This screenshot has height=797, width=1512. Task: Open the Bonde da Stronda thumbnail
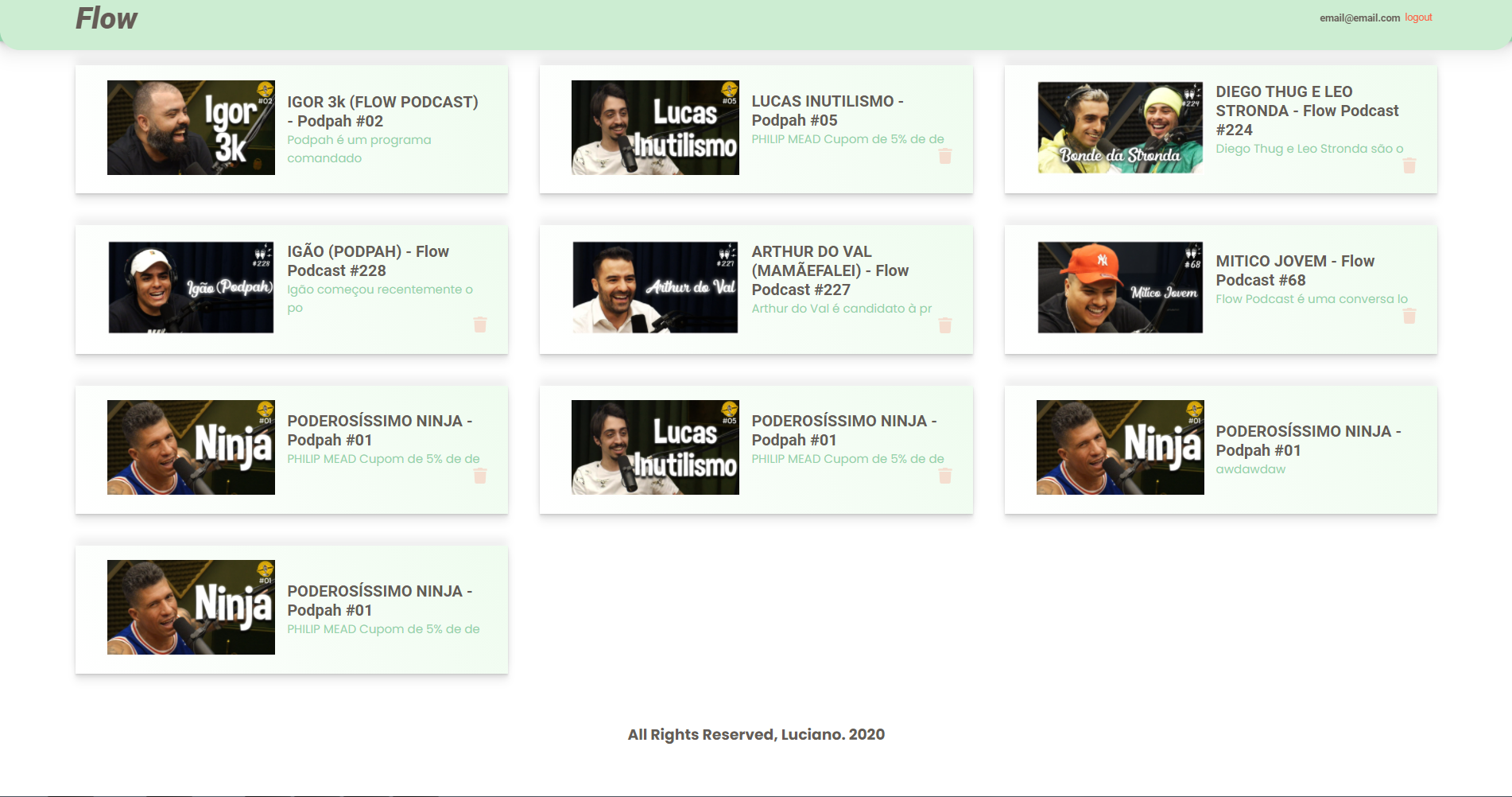(1120, 127)
